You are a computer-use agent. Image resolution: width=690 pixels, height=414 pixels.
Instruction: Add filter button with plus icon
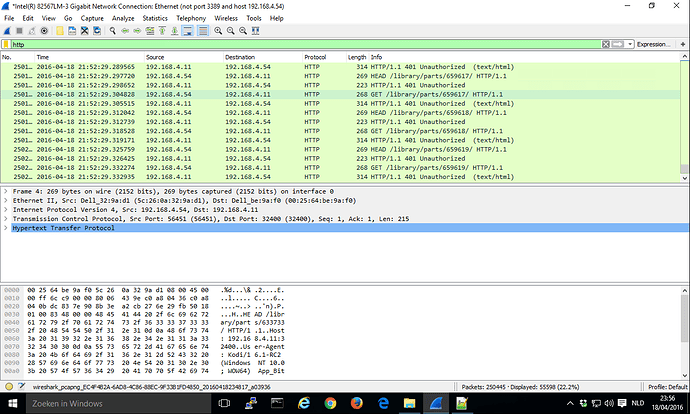(x=683, y=44)
